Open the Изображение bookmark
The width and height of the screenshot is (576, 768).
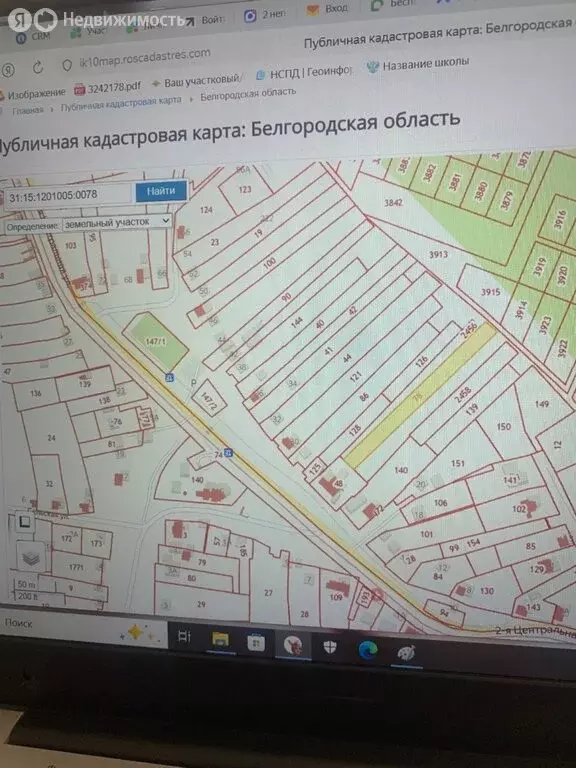pos(32,93)
